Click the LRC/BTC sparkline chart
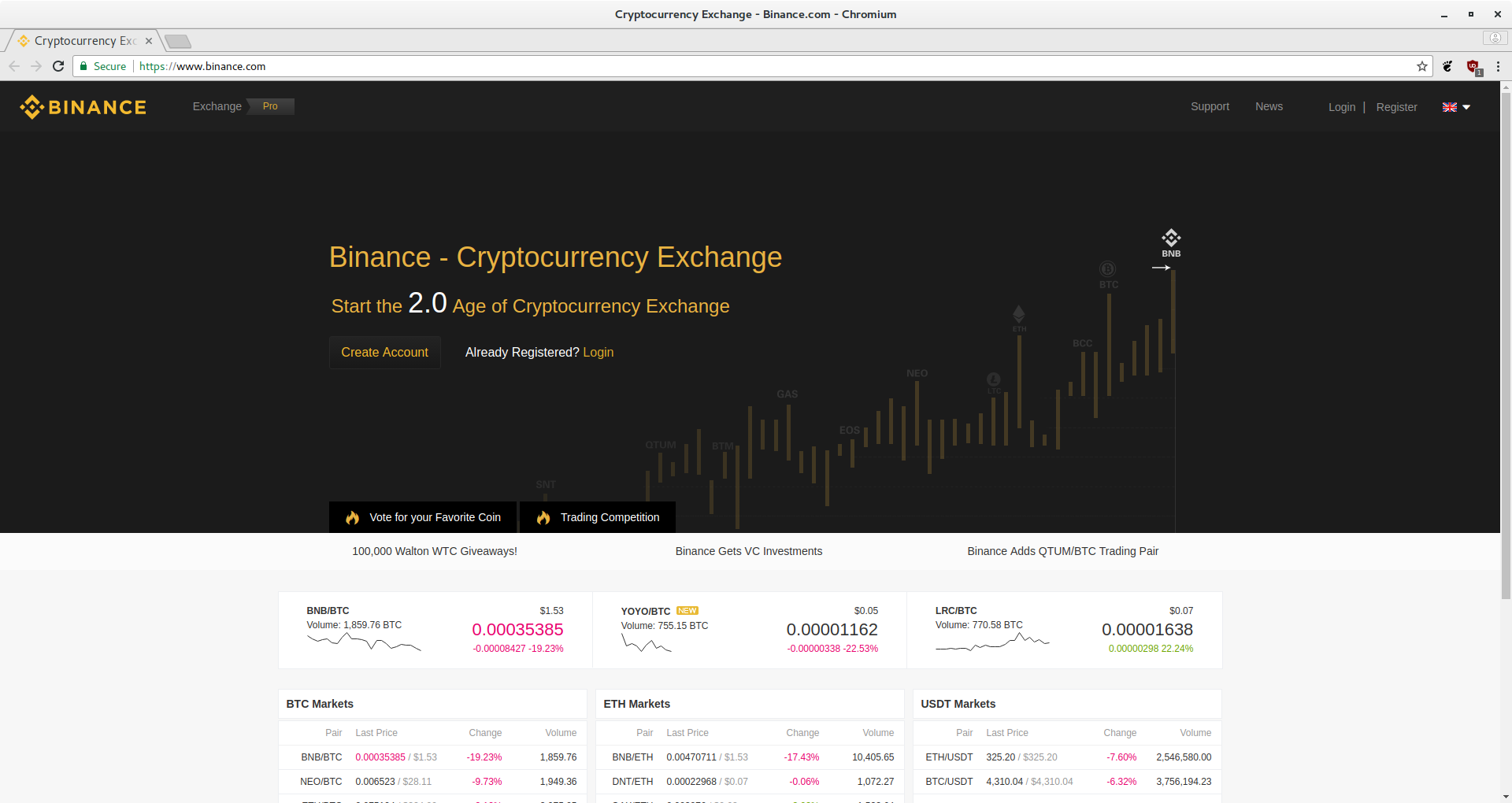The width and height of the screenshot is (1512, 803). click(992, 643)
